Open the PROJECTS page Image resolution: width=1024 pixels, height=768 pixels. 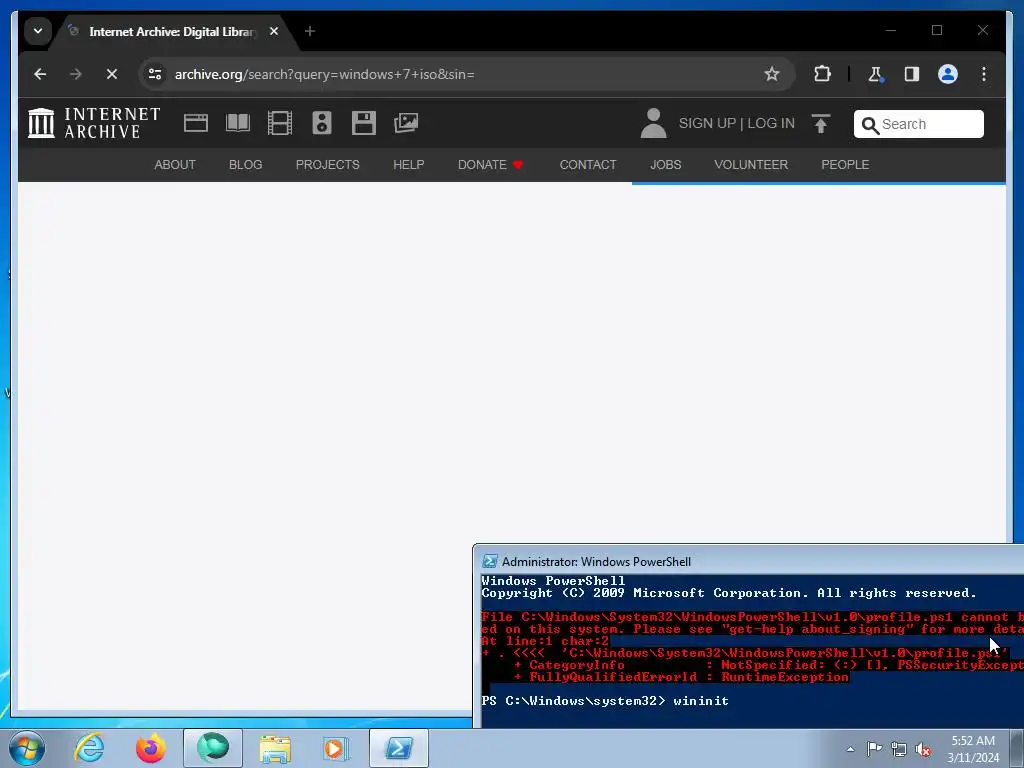point(327,165)
